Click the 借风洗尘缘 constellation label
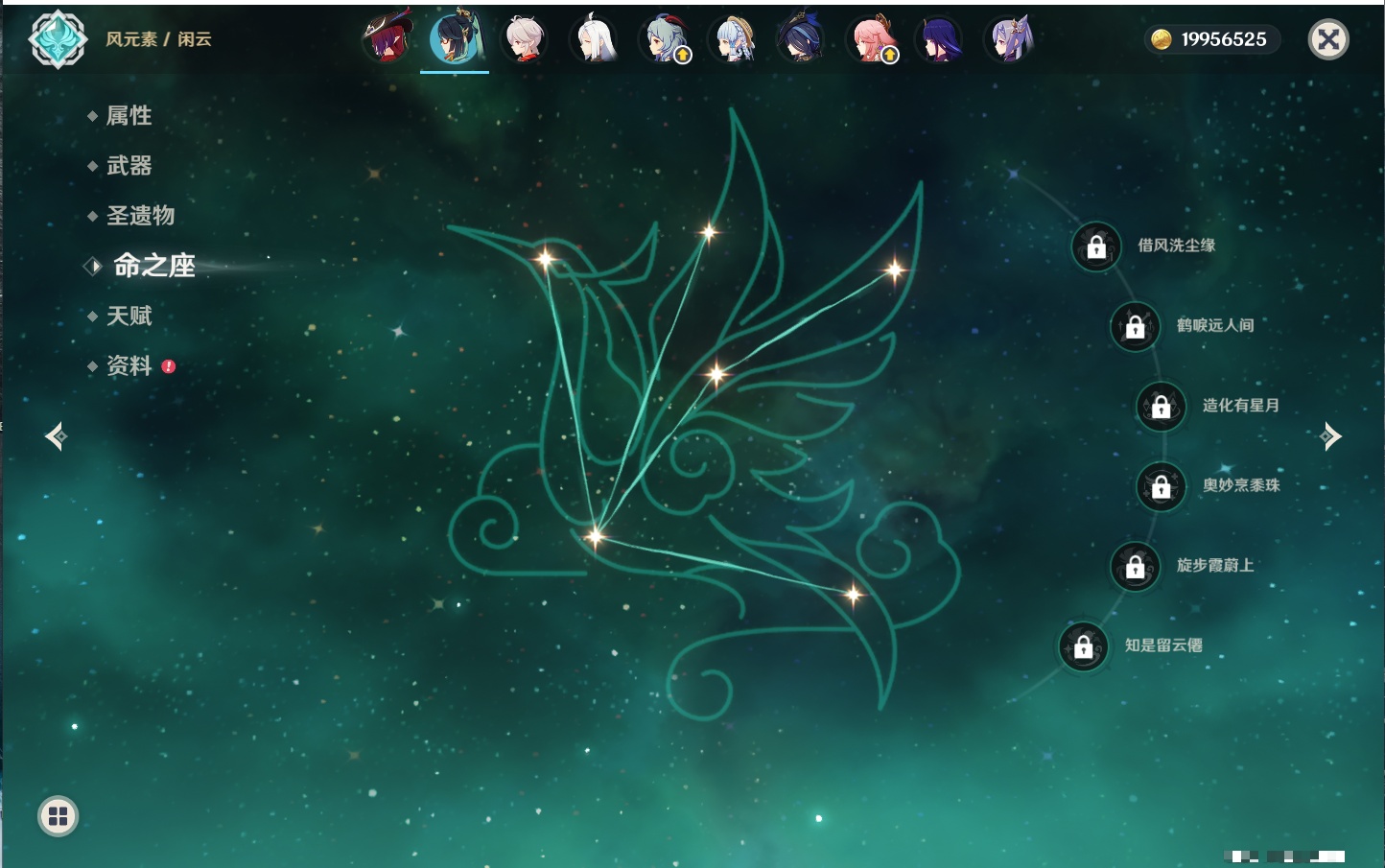Viewport: 1385px width, 868px height. [x=1176, y=246]
